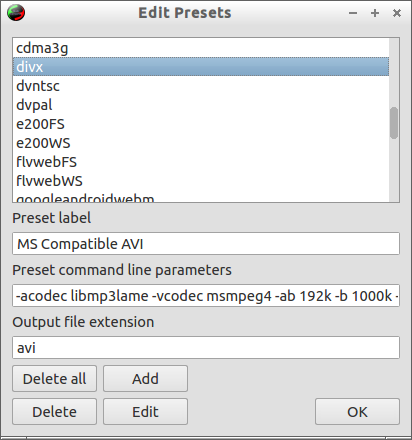Click the Add button
412x440 pixels.
(x=145, y=379)
